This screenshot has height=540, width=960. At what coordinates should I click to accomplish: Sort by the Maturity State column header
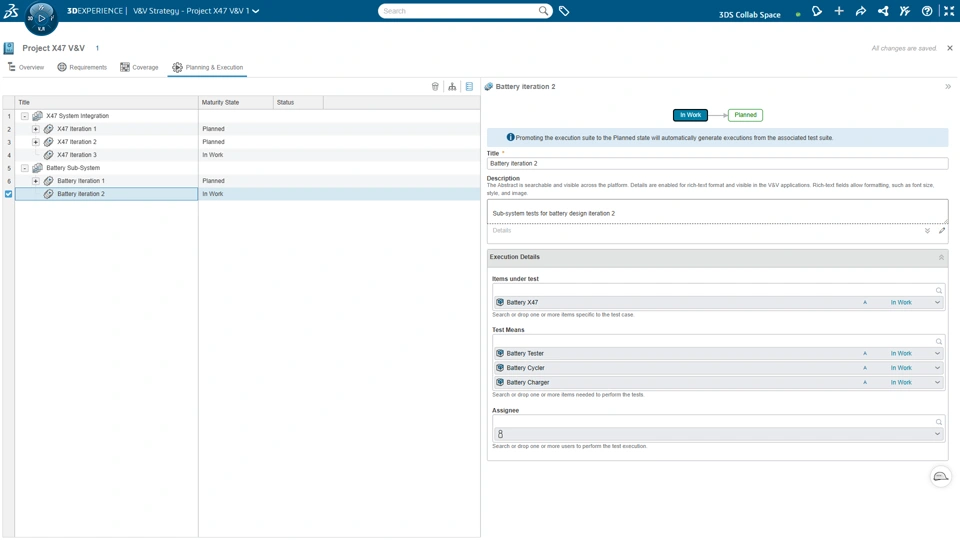pyautogui.click(x=236, y=102)
